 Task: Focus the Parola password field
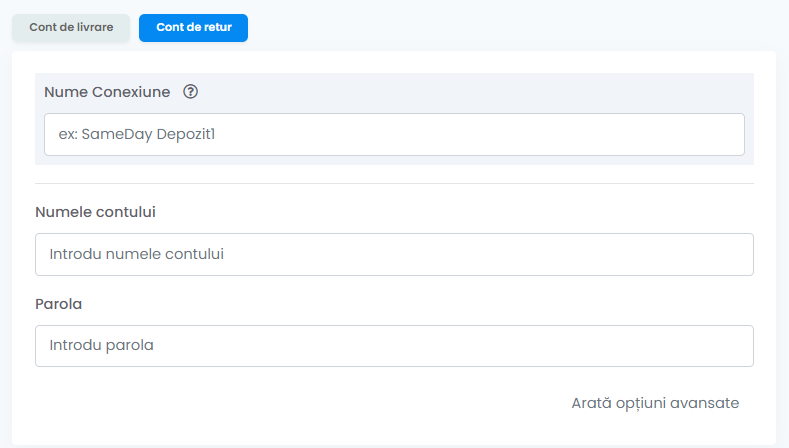(x=394, y=346)
